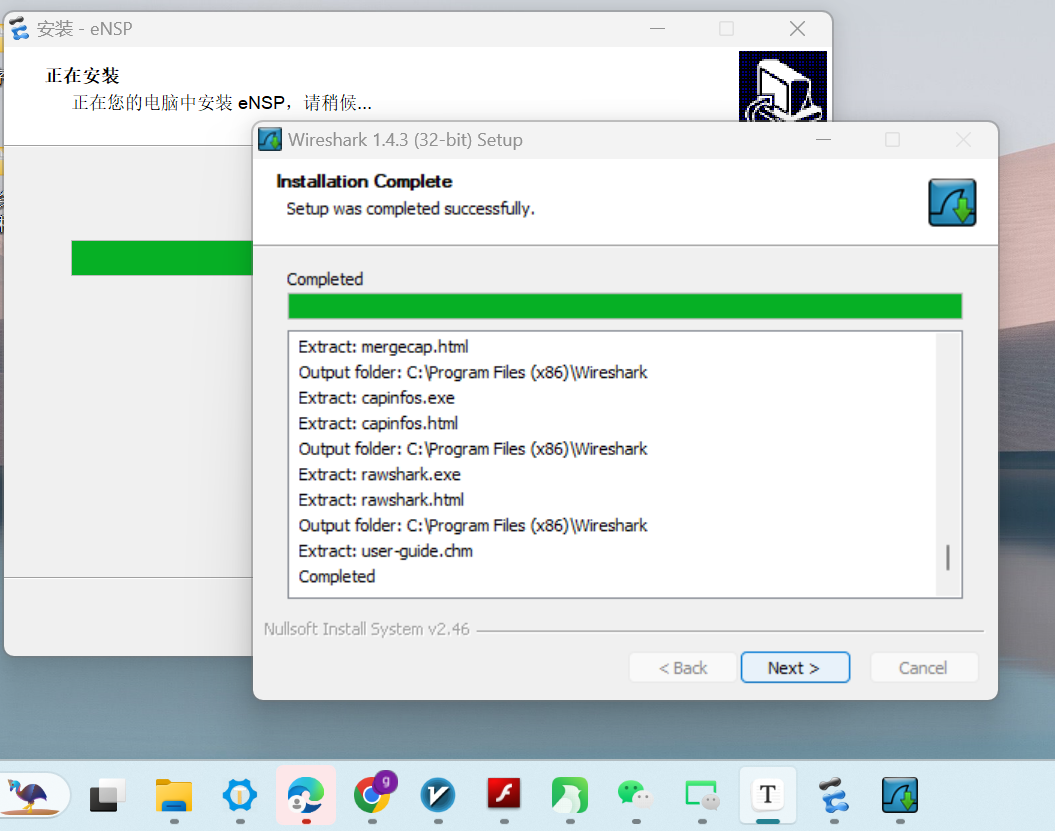Open Task View from the taskbar
This screenshot has width=1055, height=831.
[107, 796]
